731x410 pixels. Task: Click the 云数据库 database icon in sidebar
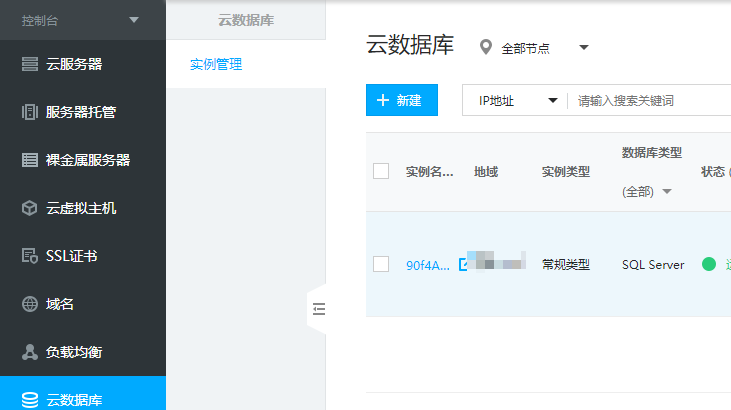tap(30, 400)
